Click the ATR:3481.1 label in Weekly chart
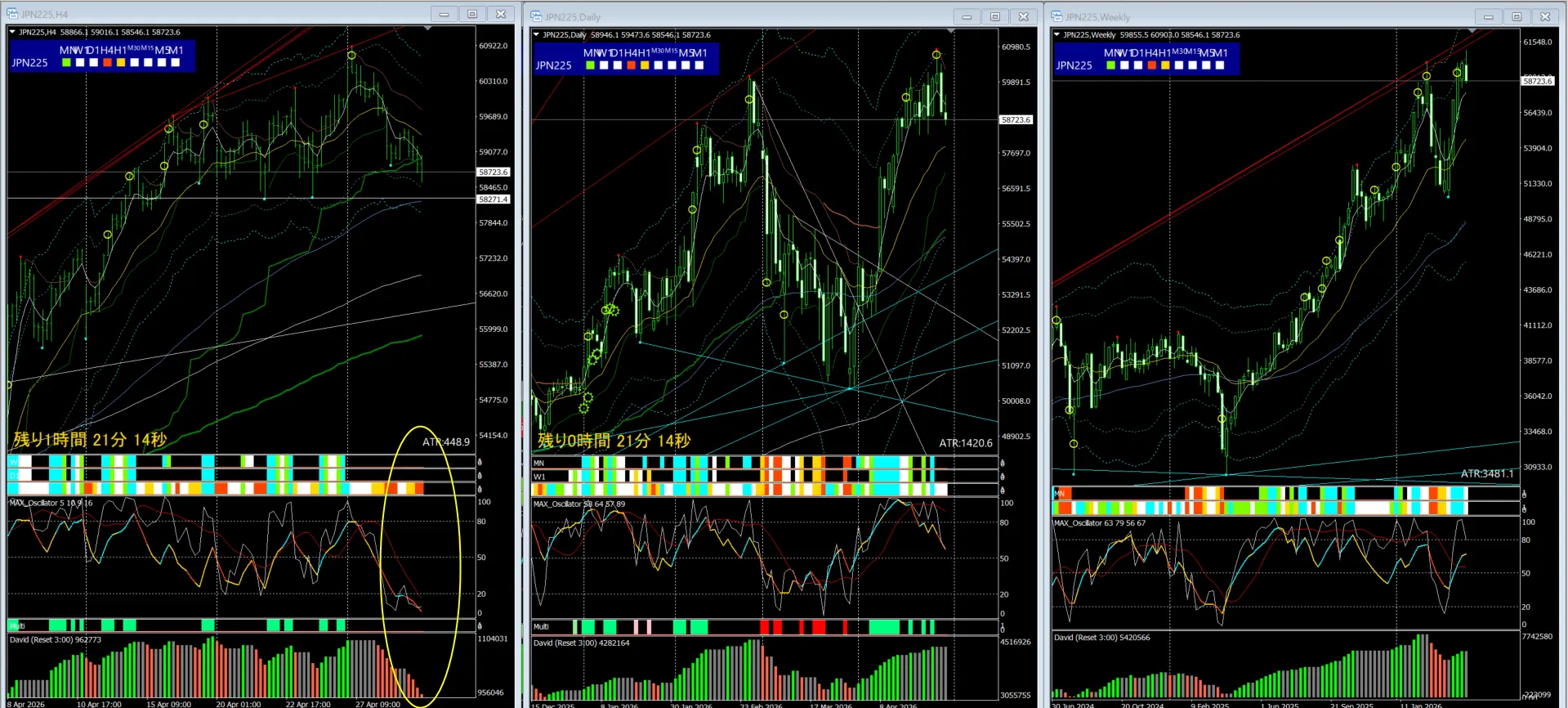This screenshot has height=708, width=1568. click(1487, 473)
